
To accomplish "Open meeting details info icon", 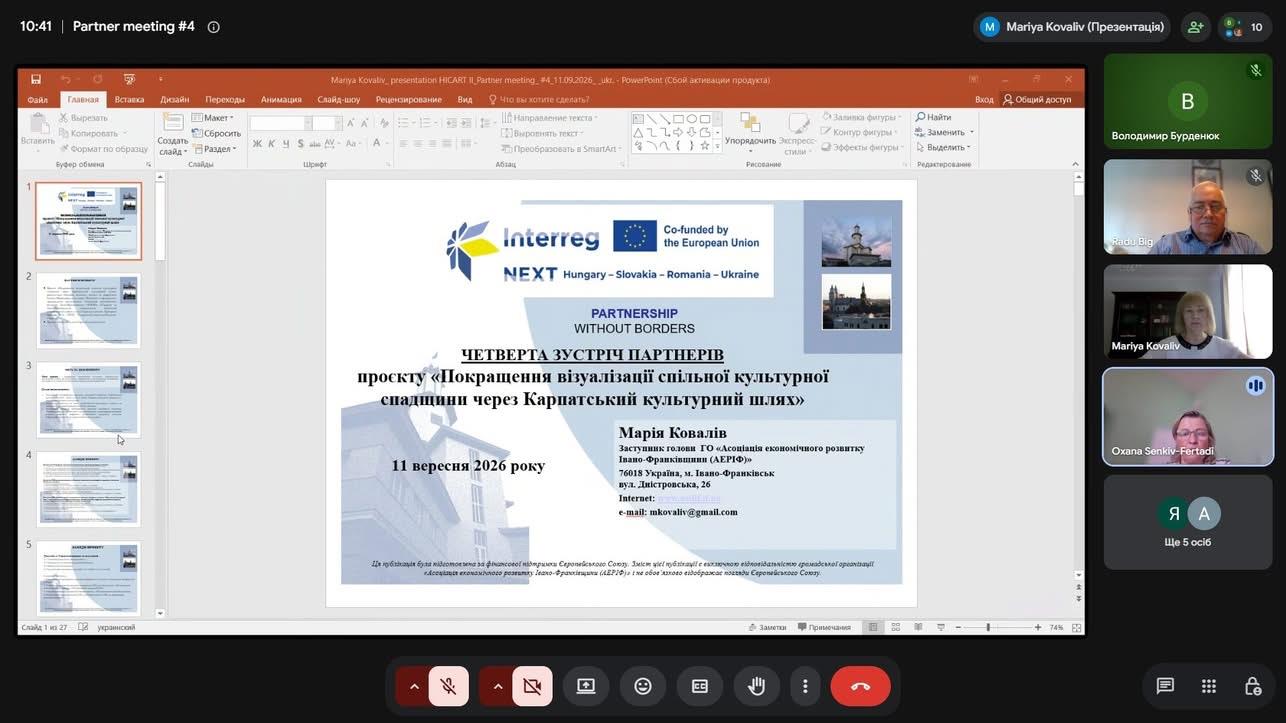I will tap(213, 27).
